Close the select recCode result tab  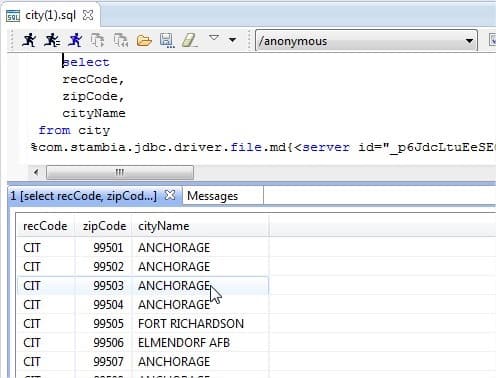point(170,195)
